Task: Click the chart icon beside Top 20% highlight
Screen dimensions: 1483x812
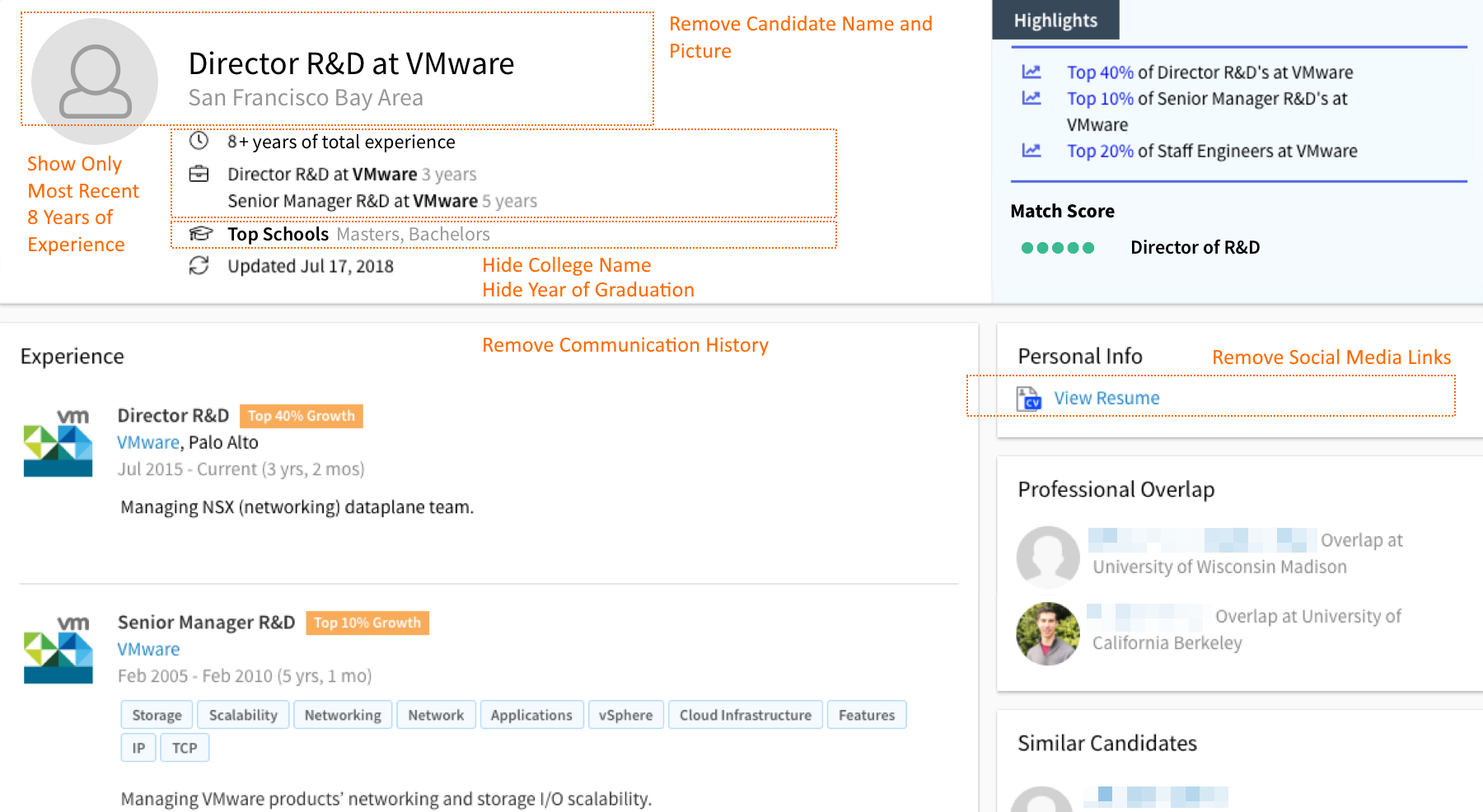Action: pyautogui.click(x=1032, y=151)
